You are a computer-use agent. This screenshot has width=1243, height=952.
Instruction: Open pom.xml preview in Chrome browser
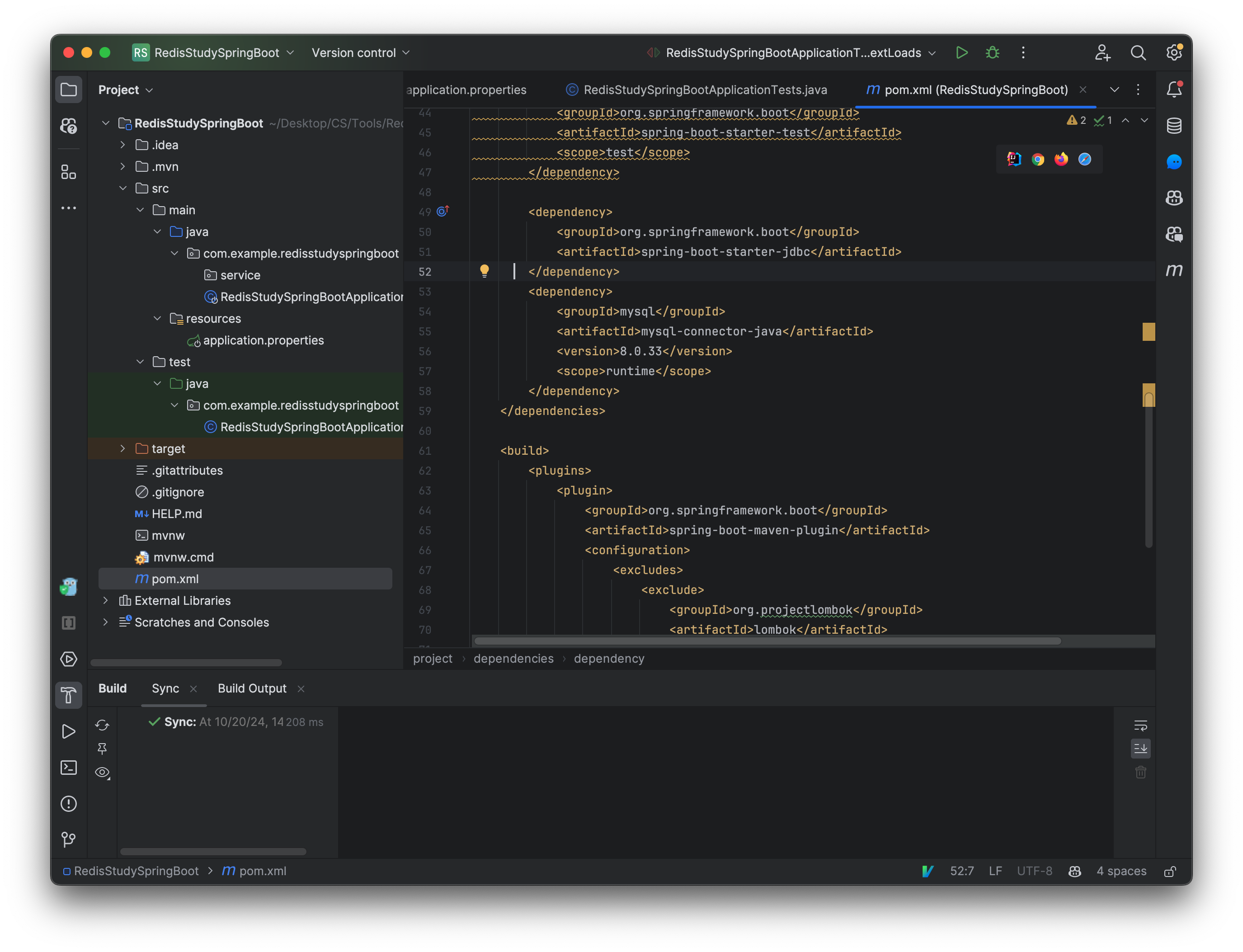(x=1037, y=160)
